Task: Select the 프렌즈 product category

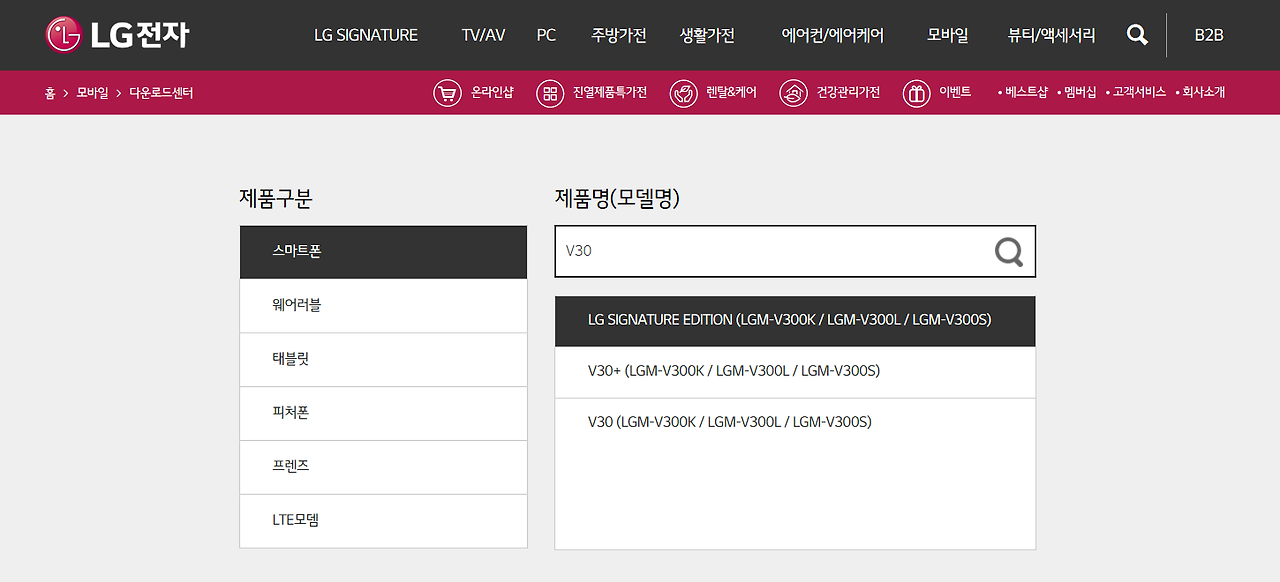Action: coord(383,467)
